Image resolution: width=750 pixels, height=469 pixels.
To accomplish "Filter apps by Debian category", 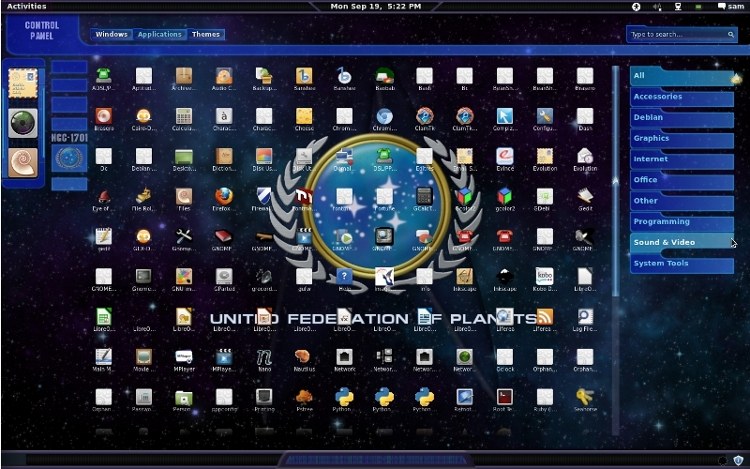I will pyautogui.click(x=682, y=118).
